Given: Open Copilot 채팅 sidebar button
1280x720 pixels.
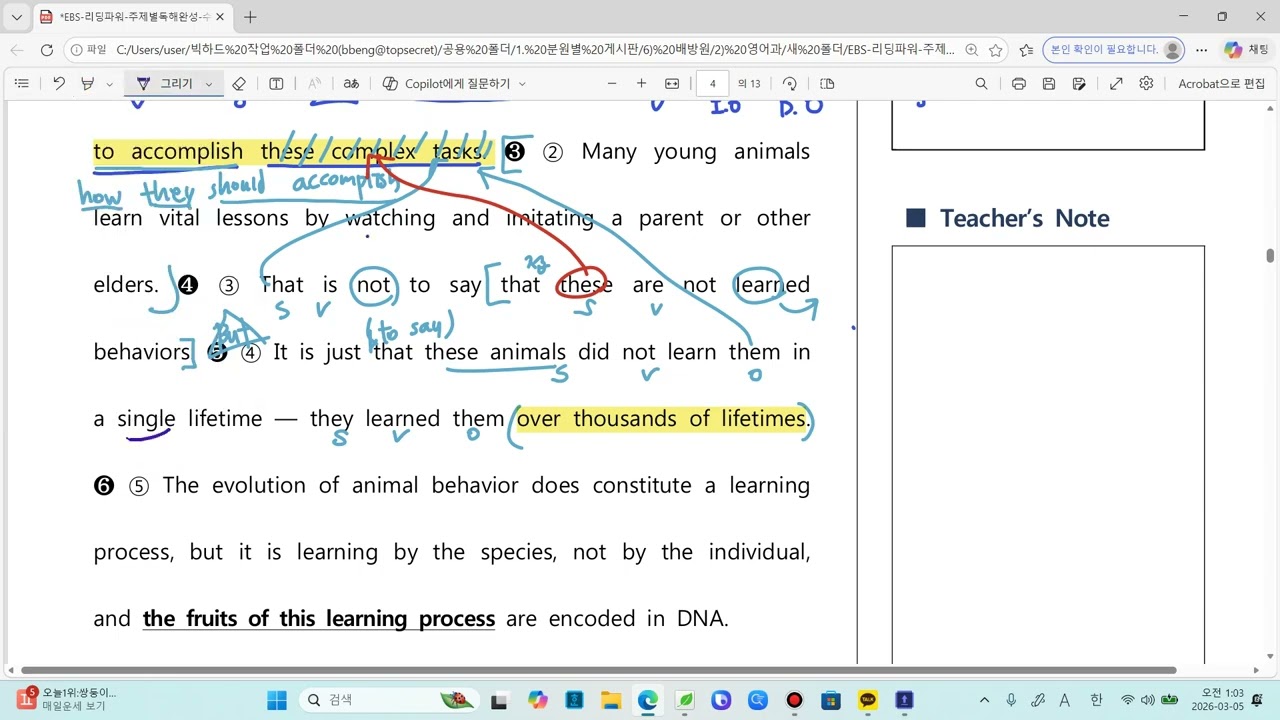Looking at the screenshot, I should (1245, 50).
